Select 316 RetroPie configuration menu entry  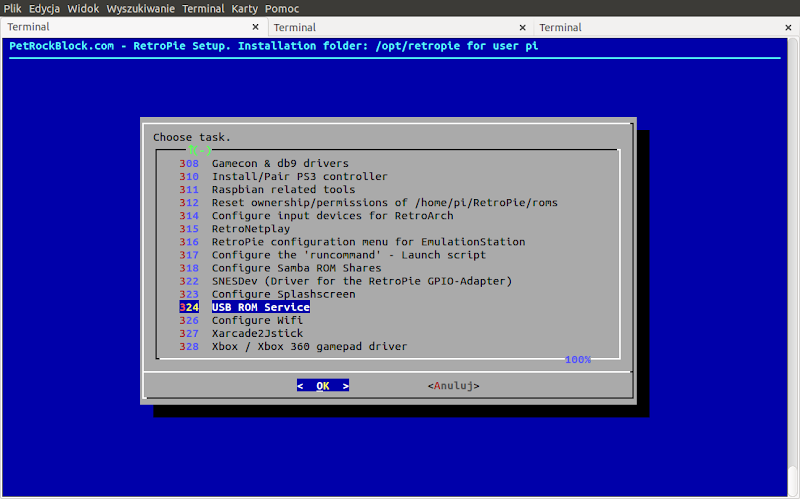pyautogui.click(x=352, y=242)
